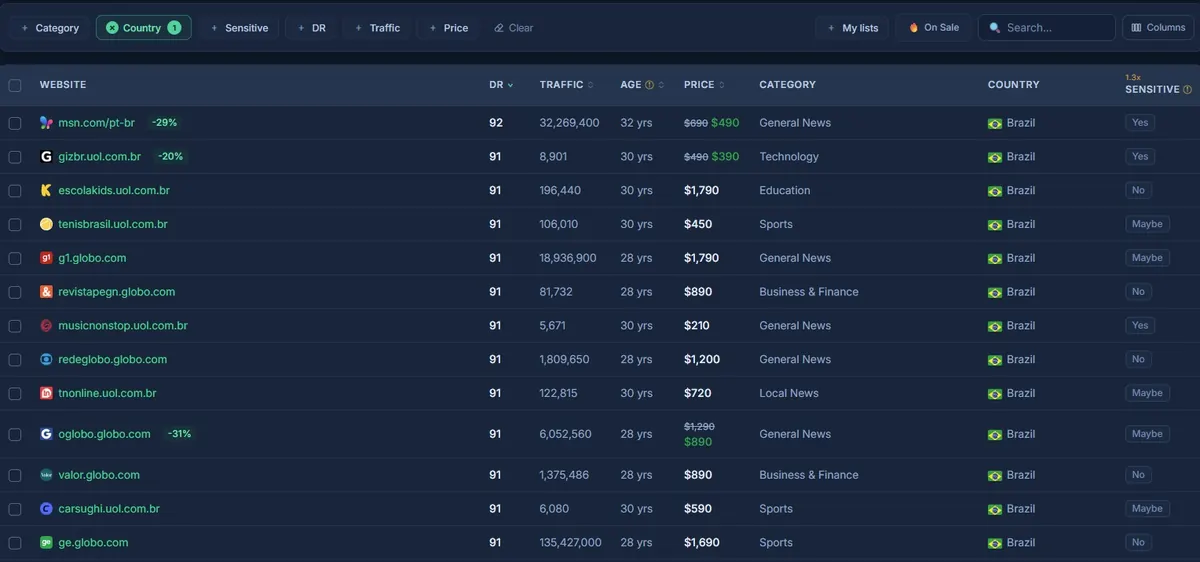Screen dimensions: 1200x562
Task: Open the Traffic filter dropdown
Action: (x=377, y=28)
